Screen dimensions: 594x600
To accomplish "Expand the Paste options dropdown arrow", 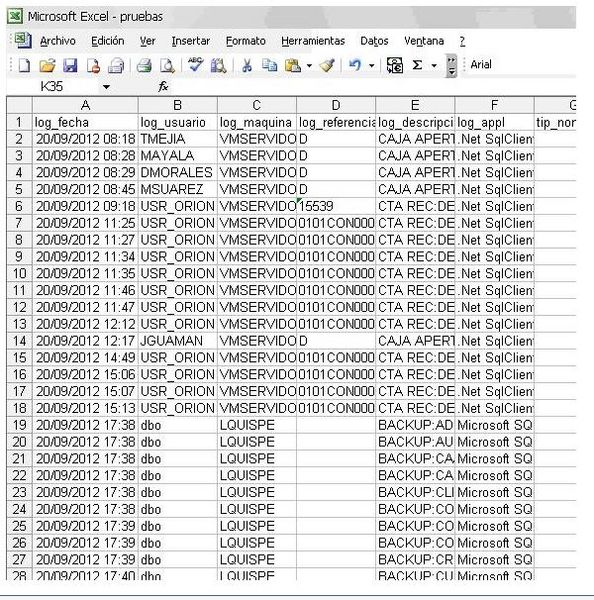I will [309, 66].
